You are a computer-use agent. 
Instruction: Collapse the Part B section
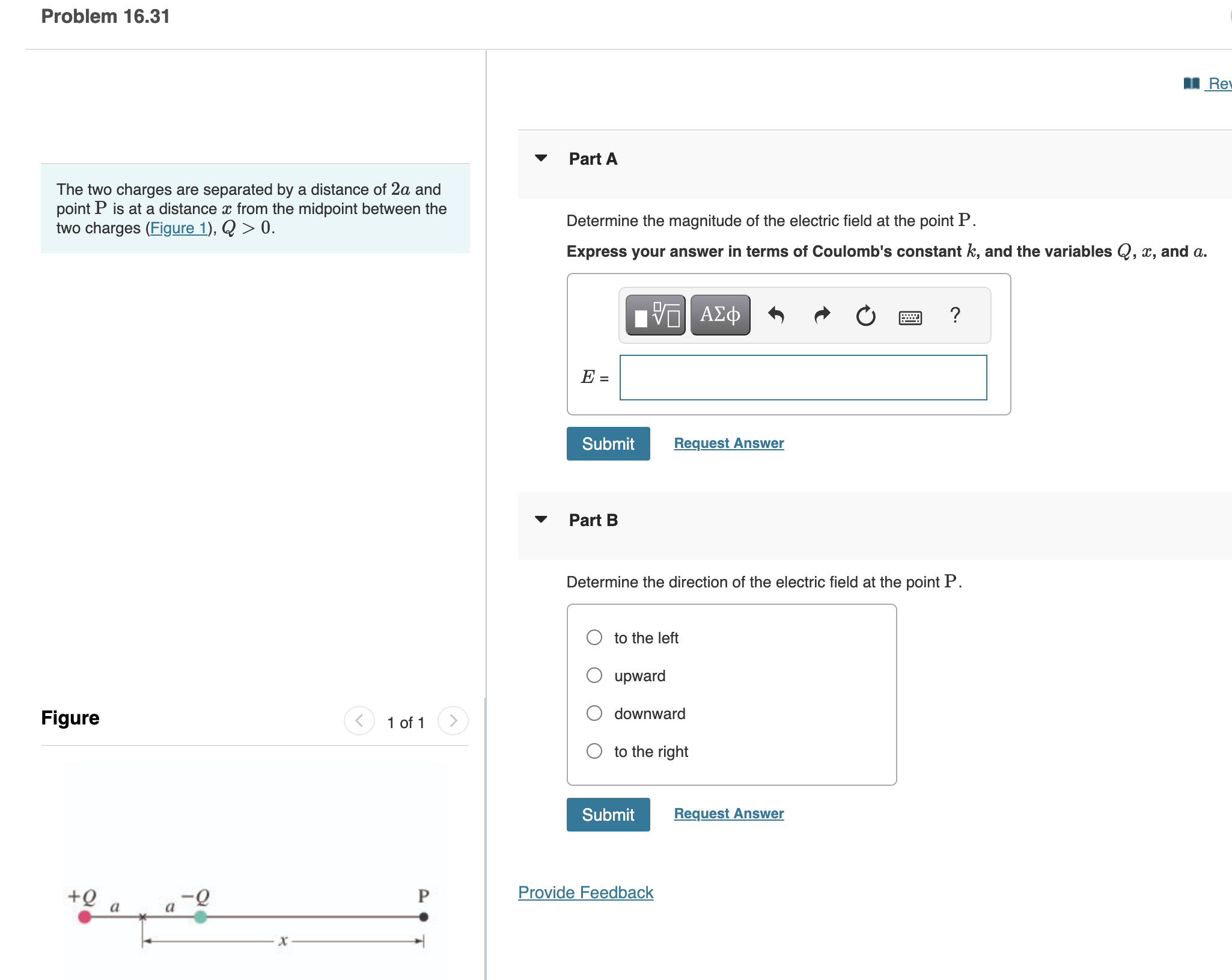pos(541,519)
